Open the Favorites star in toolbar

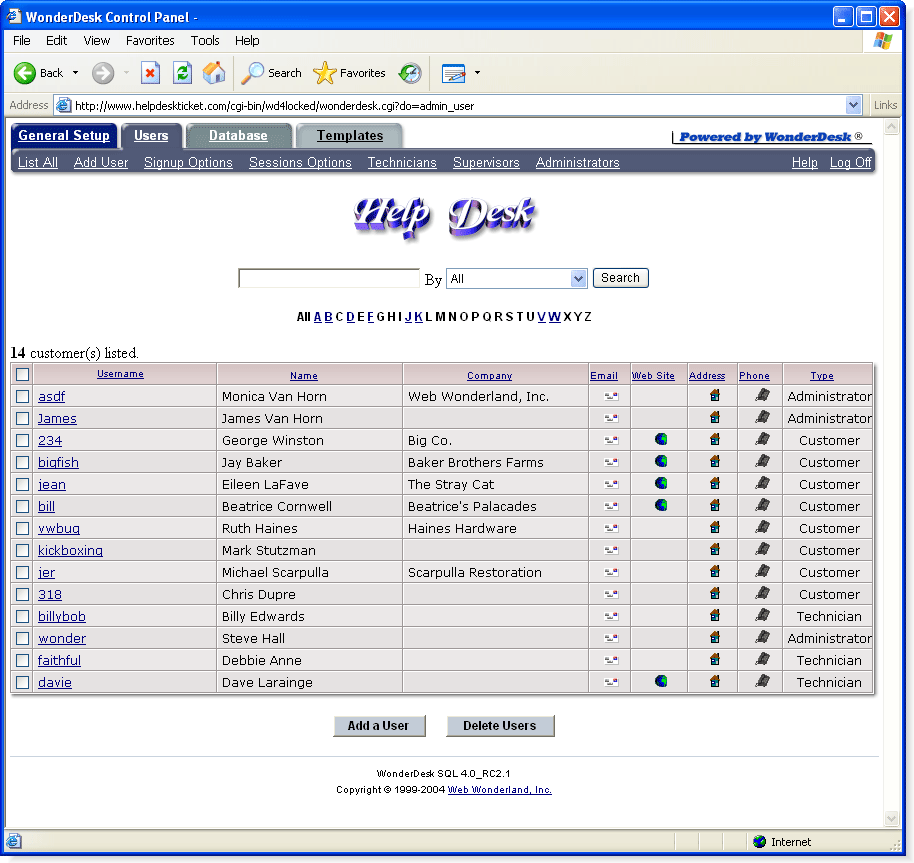pos(349,73)
